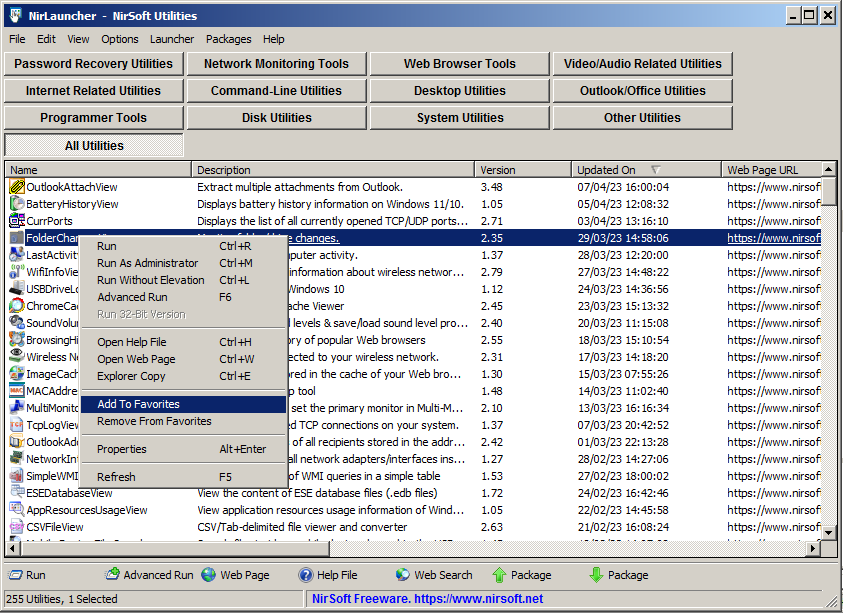Choose Remove From Favorites menu entry

click(x=183, y=421)
